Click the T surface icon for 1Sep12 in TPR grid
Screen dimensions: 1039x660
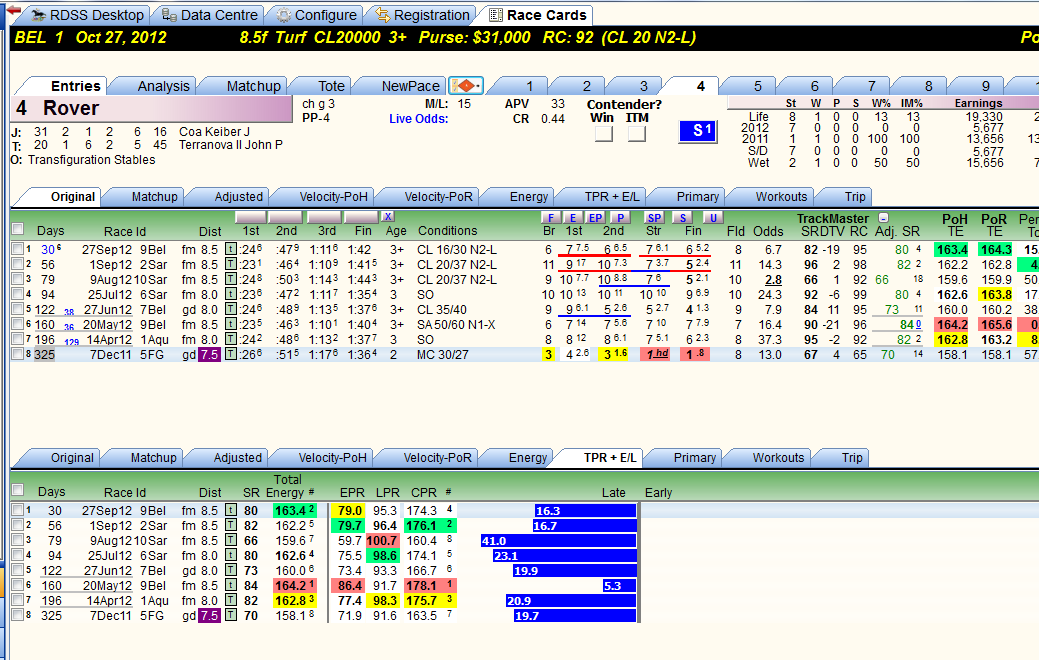pyautogui.click(x=231, y=525)
